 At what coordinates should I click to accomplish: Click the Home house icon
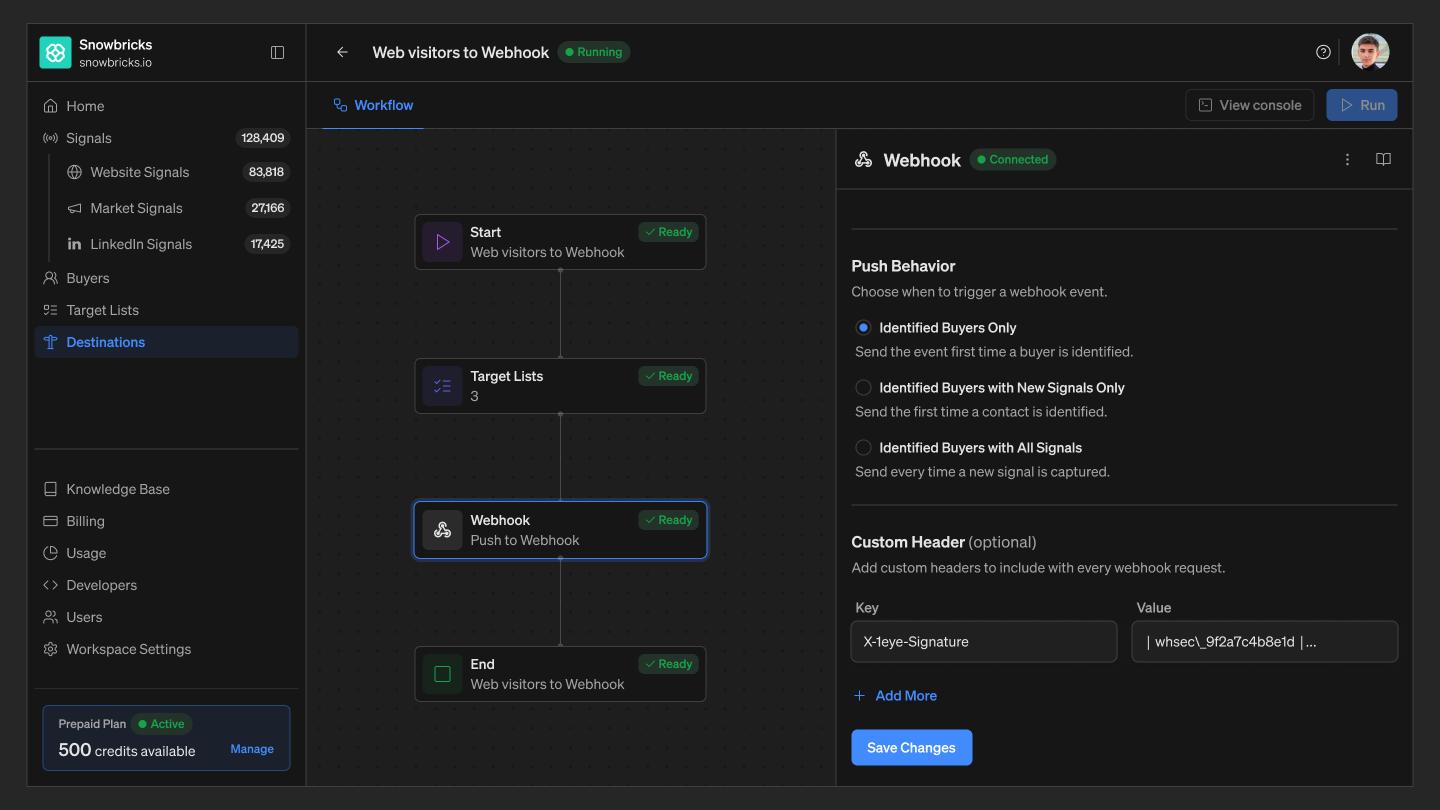coord(50,106)
